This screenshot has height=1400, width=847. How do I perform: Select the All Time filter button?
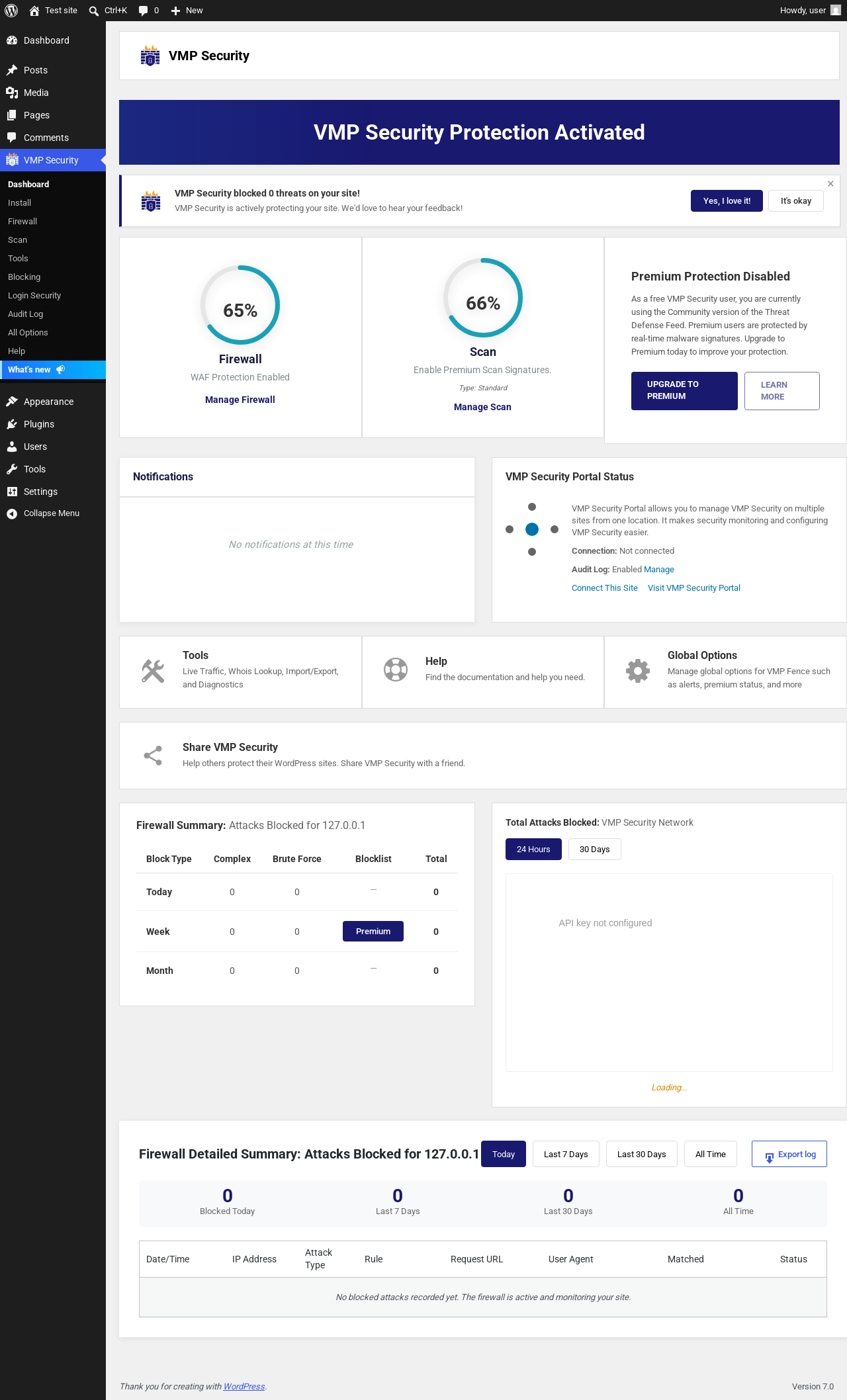point(711,1154)
